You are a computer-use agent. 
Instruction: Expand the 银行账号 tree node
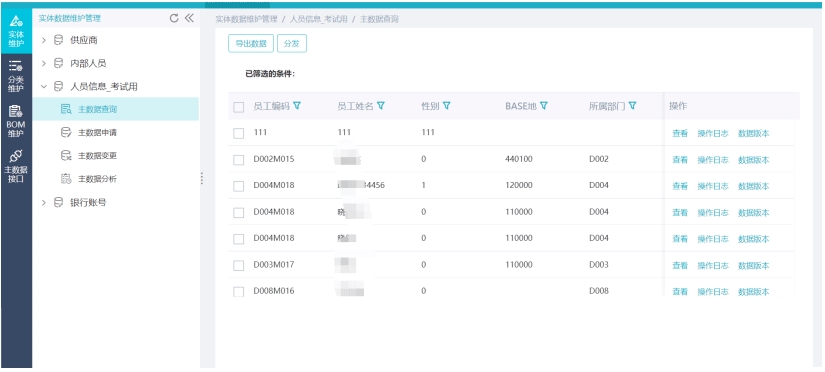[x=44, y=202]
